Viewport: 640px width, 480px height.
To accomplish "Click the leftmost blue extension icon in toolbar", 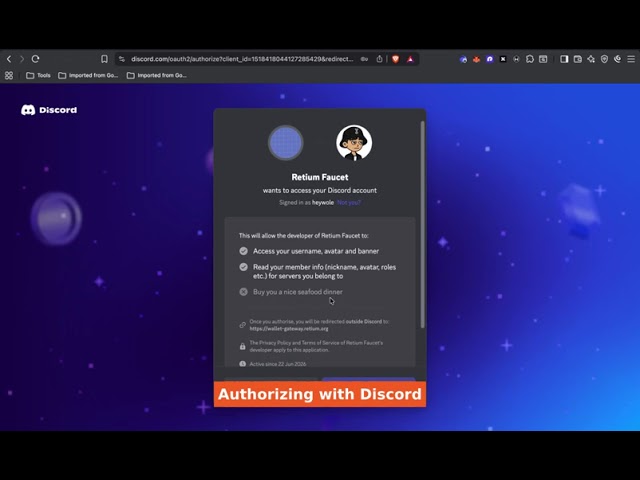I will click(x=463, y=59).
